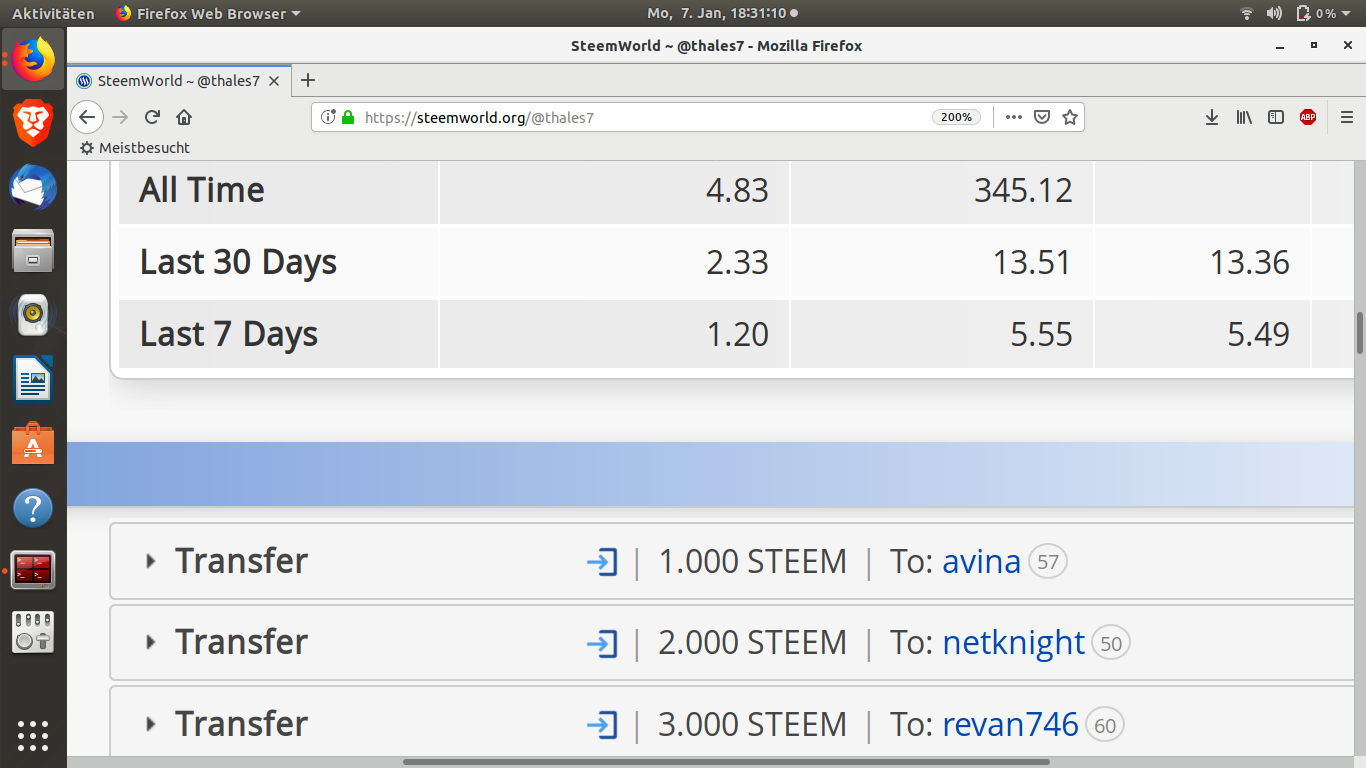Show the library bookshelf icon

[1244, 117]
